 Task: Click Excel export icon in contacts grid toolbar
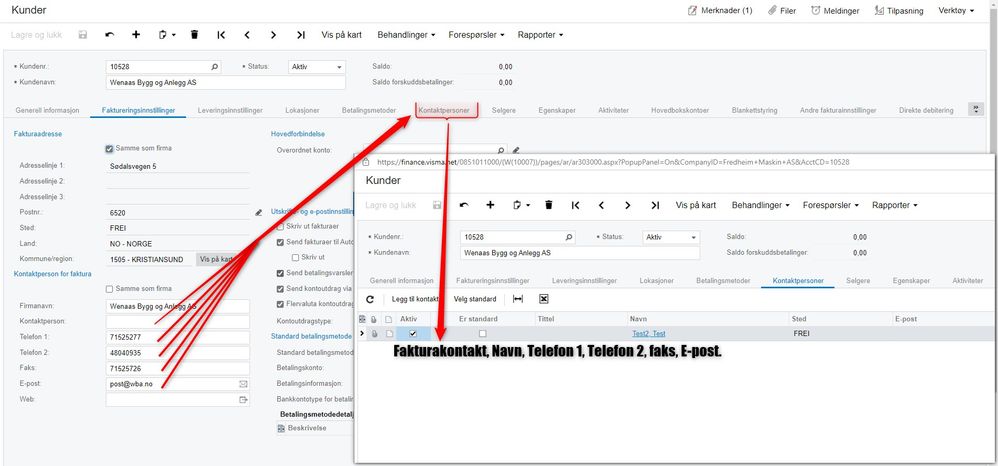point(544,299)
